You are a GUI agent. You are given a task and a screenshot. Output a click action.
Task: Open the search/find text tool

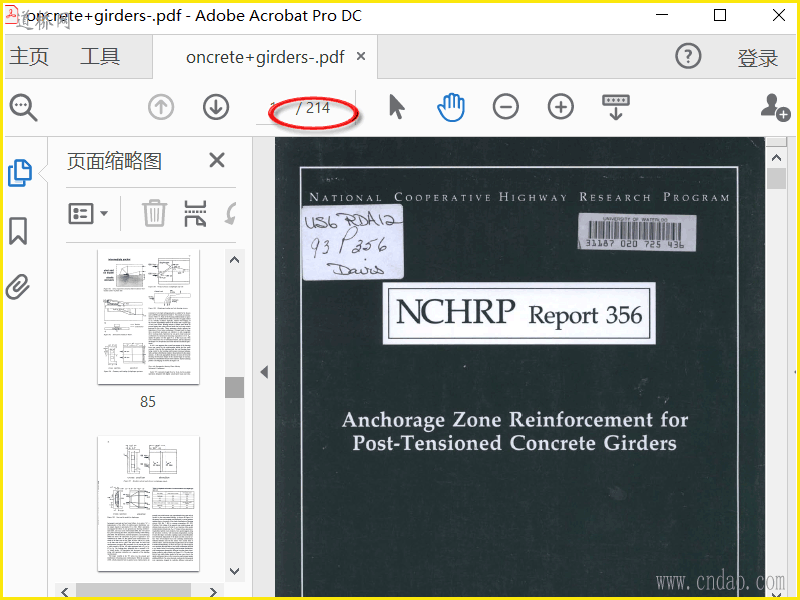point(23,108)
